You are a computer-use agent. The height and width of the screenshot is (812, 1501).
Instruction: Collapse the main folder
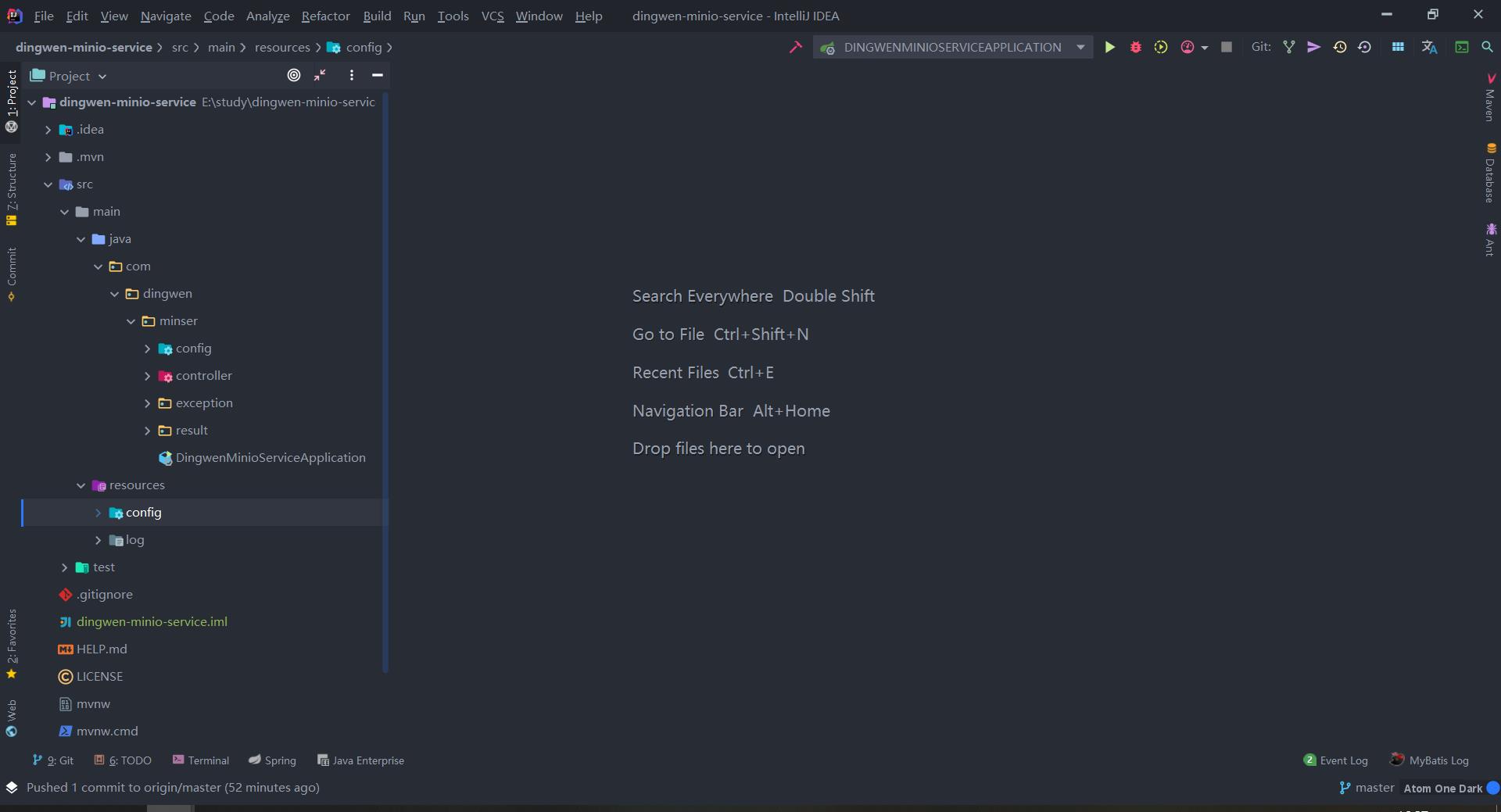[x=64, y=212]
